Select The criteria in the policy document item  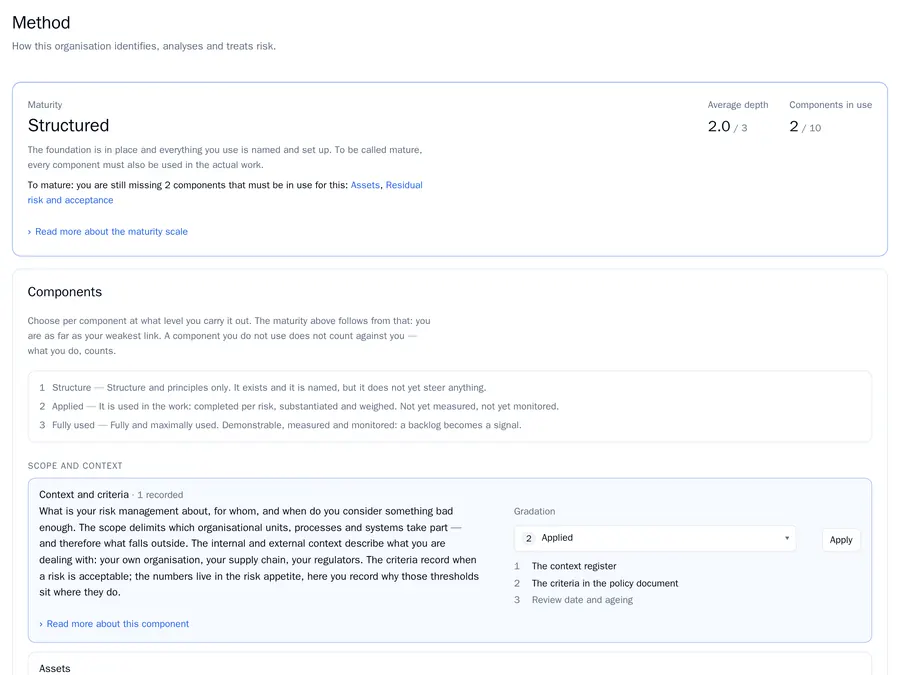click(x=605, y=583)
